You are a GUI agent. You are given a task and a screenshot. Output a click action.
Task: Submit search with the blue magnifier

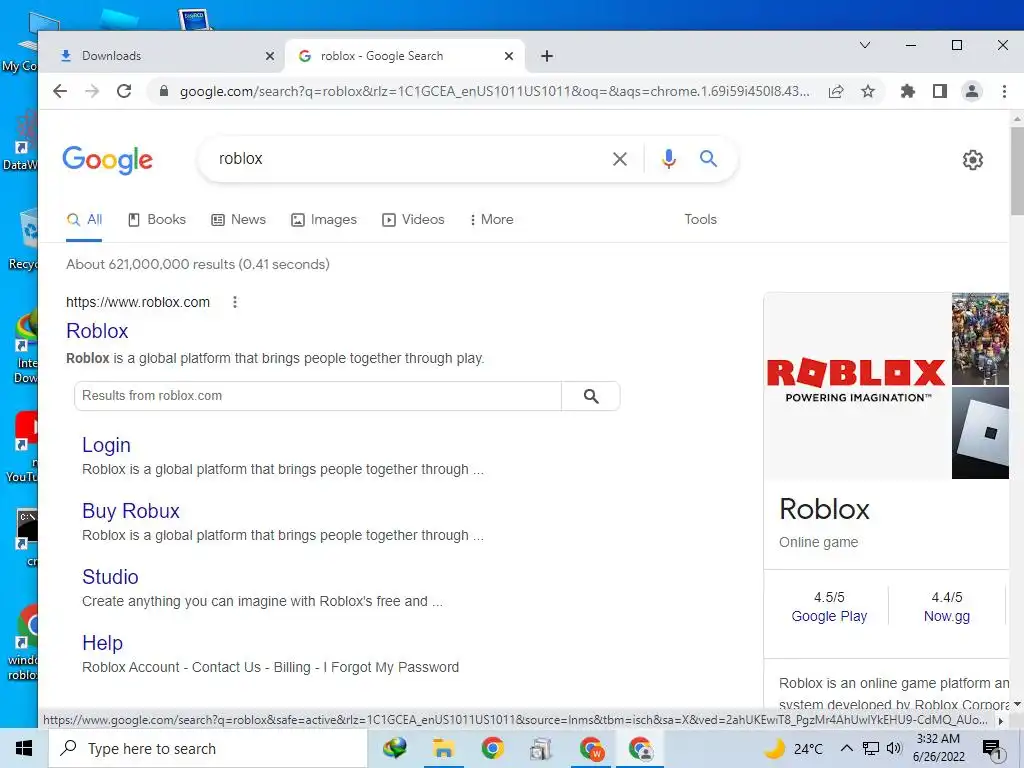pyautogui.click(x=709, y=159)
